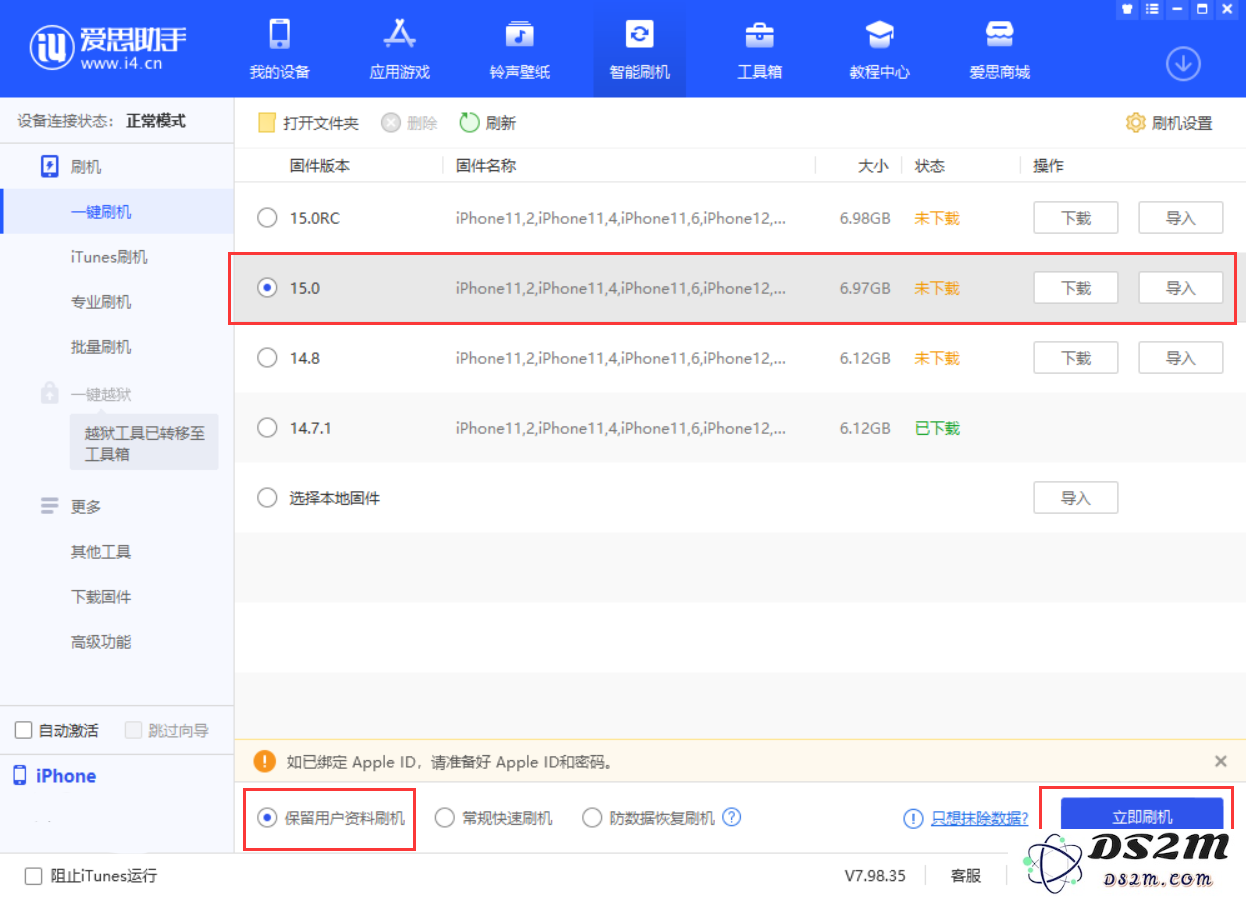Image resolution: width=1246 pixels, height=897 pixels.
Task: Click the download manager arrow icon
Action: (x=1183, y=64)
